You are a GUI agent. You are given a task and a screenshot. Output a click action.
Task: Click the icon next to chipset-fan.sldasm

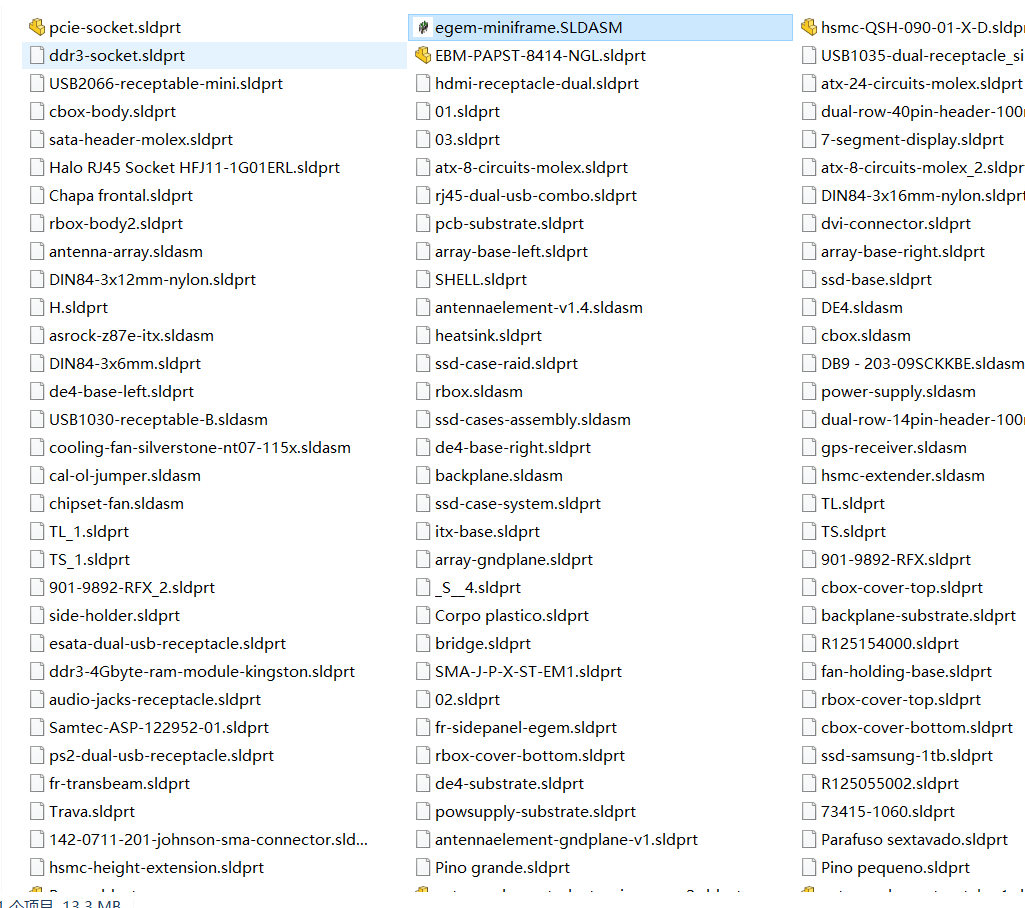pyautogui.click(x=37, y=503)
